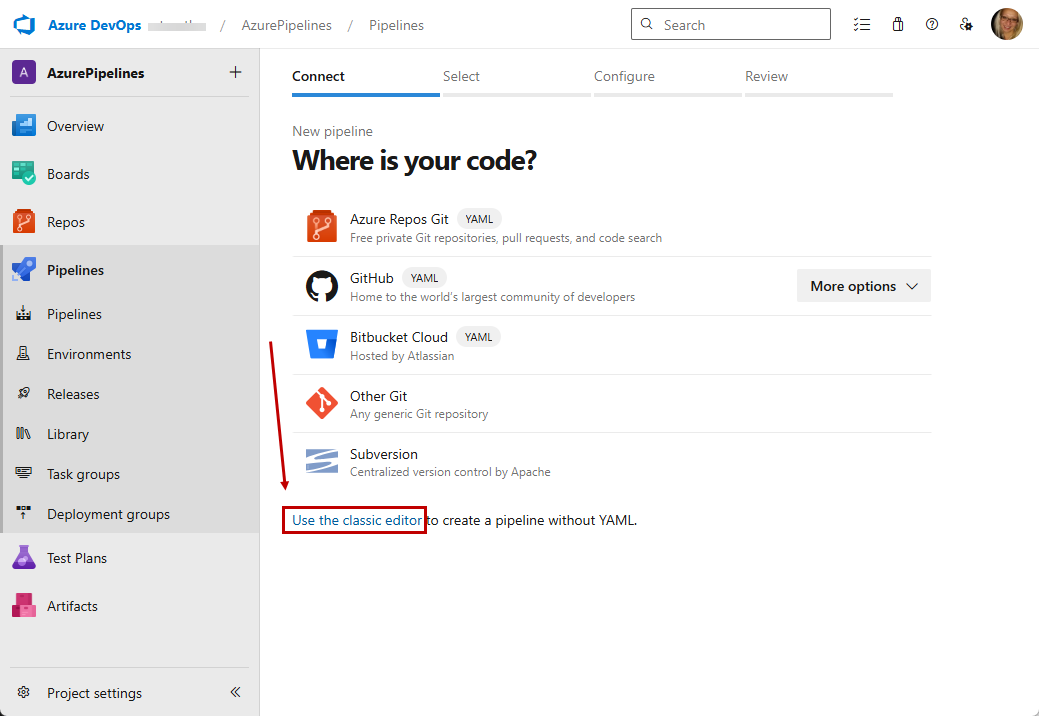Open the Artifacts hub icon
The height and width of the screenshot is (716, 1039).
coord(24,605)
